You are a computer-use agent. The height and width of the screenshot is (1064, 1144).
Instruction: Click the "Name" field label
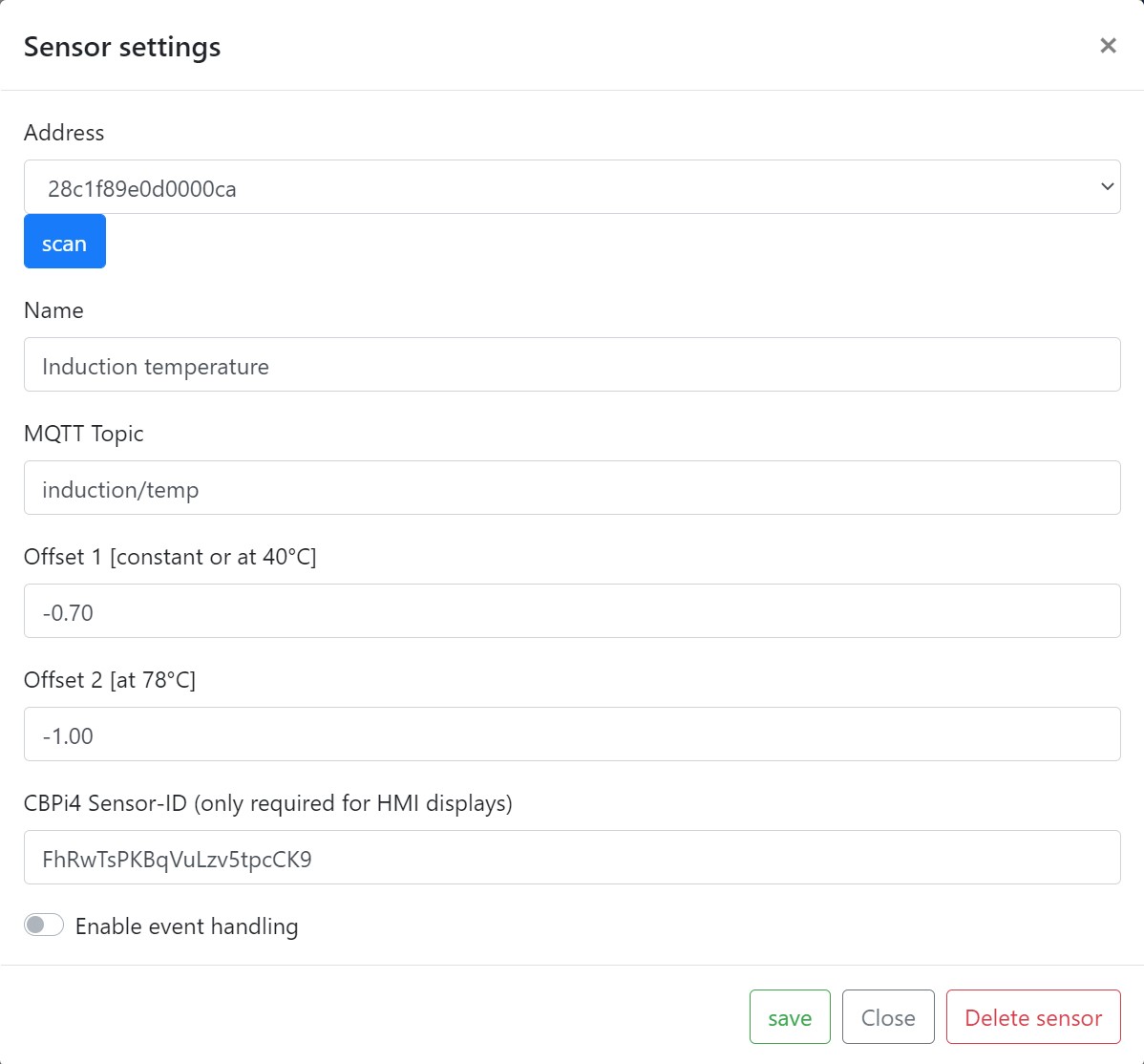tap(53, 310)
